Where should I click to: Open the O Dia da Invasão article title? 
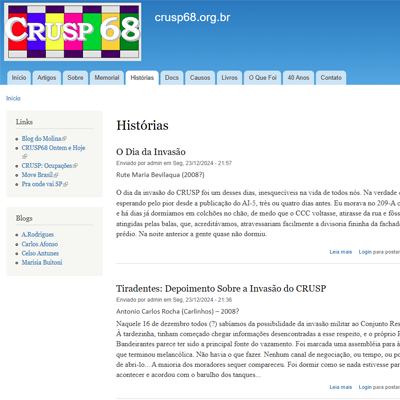click(x=151, y=152)
